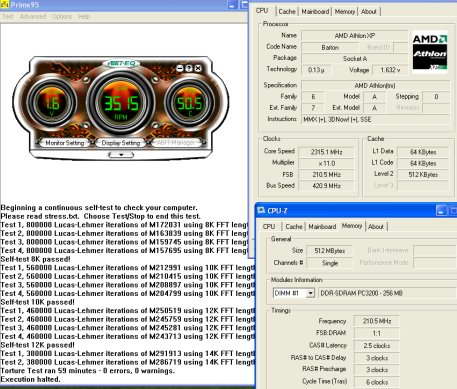Click the 'Socket A' package field
The image size is (457, 389).
355,59
